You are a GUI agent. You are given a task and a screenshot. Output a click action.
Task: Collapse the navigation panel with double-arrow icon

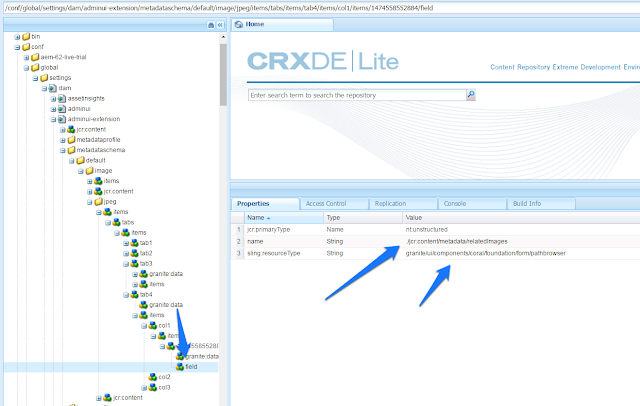(220, 25)
